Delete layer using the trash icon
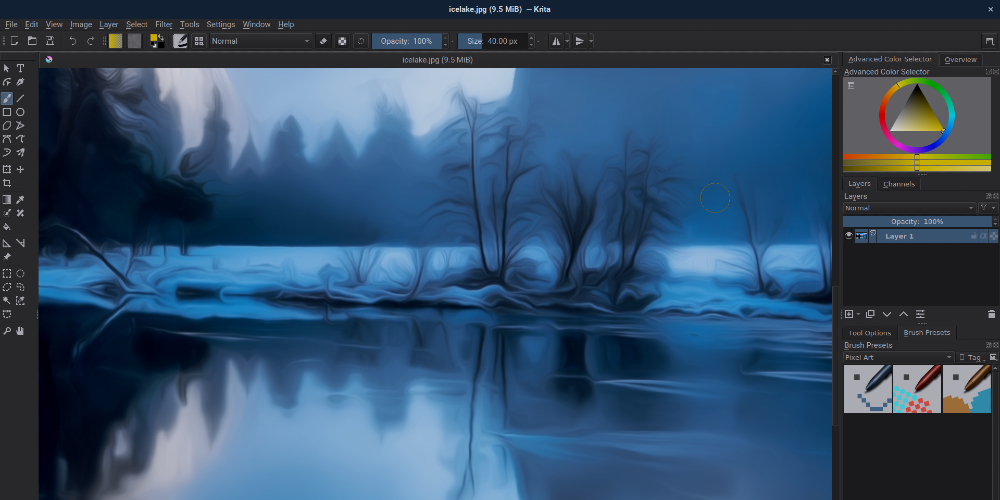 coord(991,314)
